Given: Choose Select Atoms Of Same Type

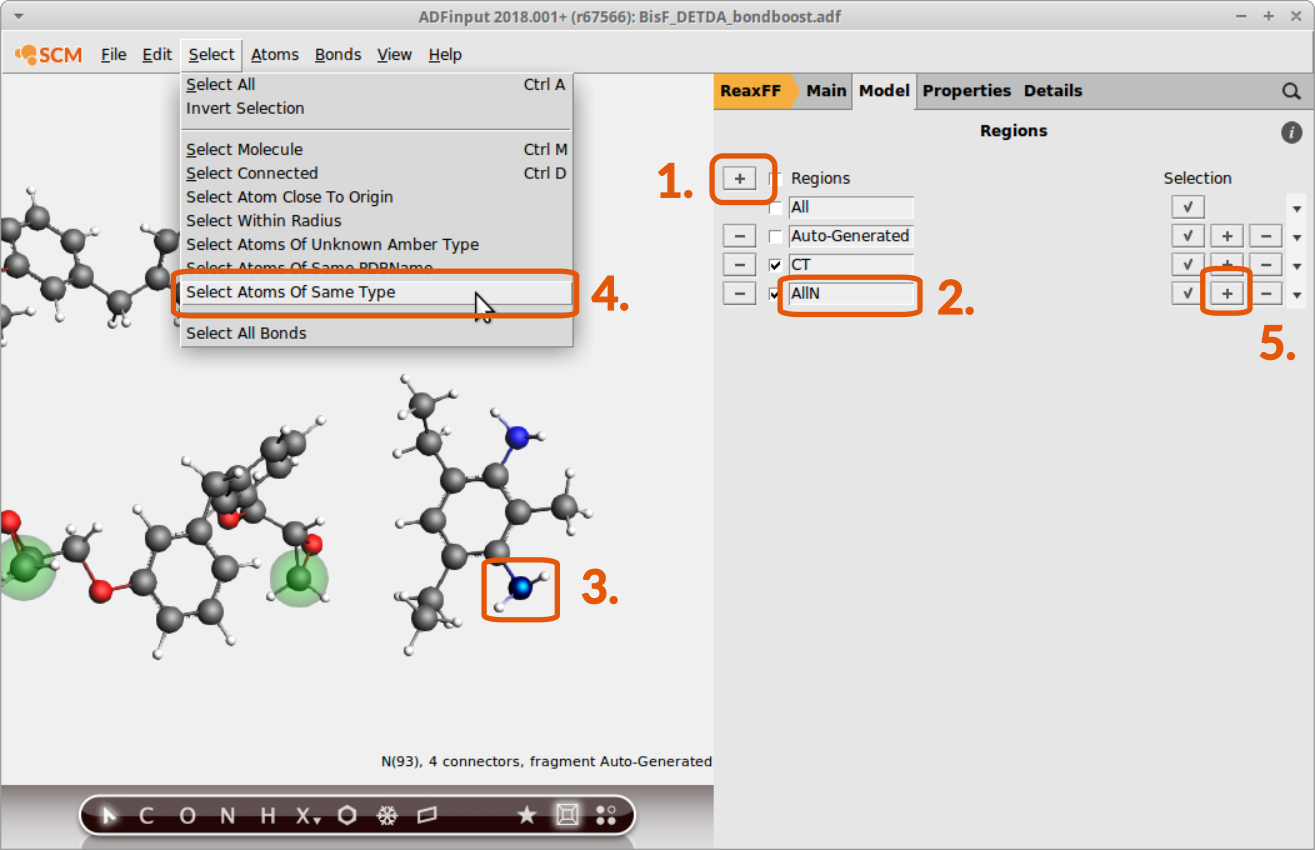Looking at the screenshot, I should (376, 293).
